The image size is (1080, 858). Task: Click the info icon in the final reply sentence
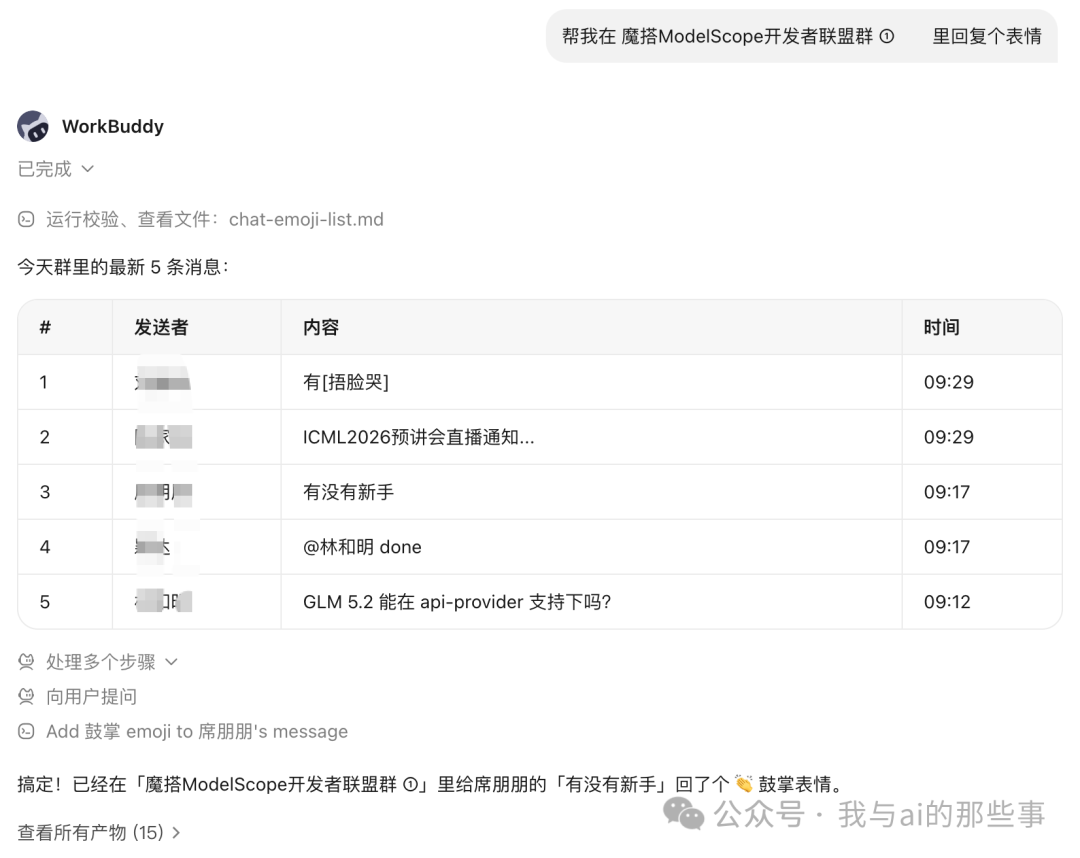tap(411, 784)
